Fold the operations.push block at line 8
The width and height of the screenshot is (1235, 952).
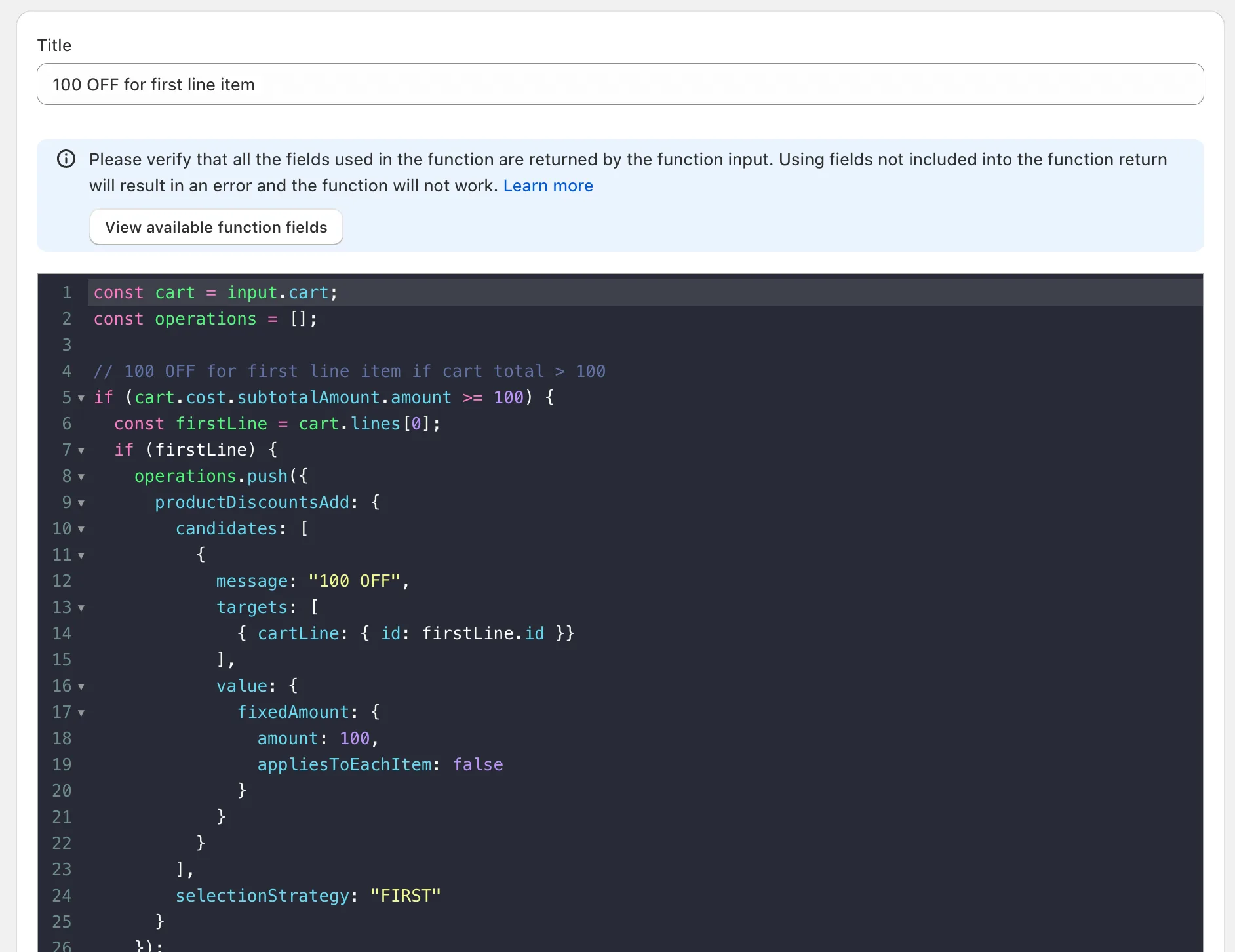(81, 477)
